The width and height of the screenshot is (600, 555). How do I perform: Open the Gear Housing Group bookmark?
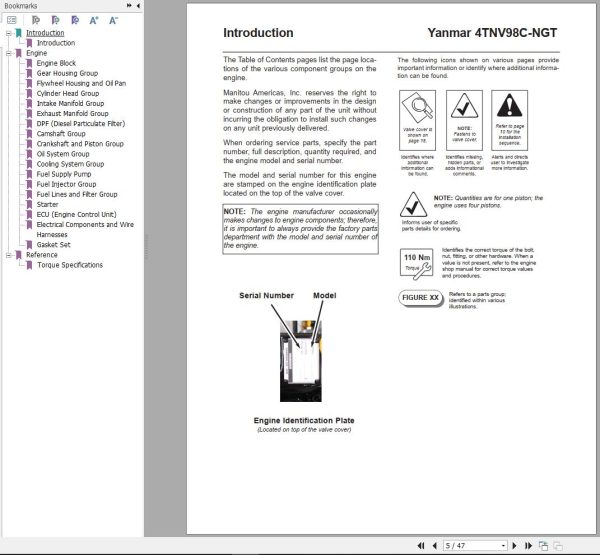pyautogui.click(x=67, y=73)
